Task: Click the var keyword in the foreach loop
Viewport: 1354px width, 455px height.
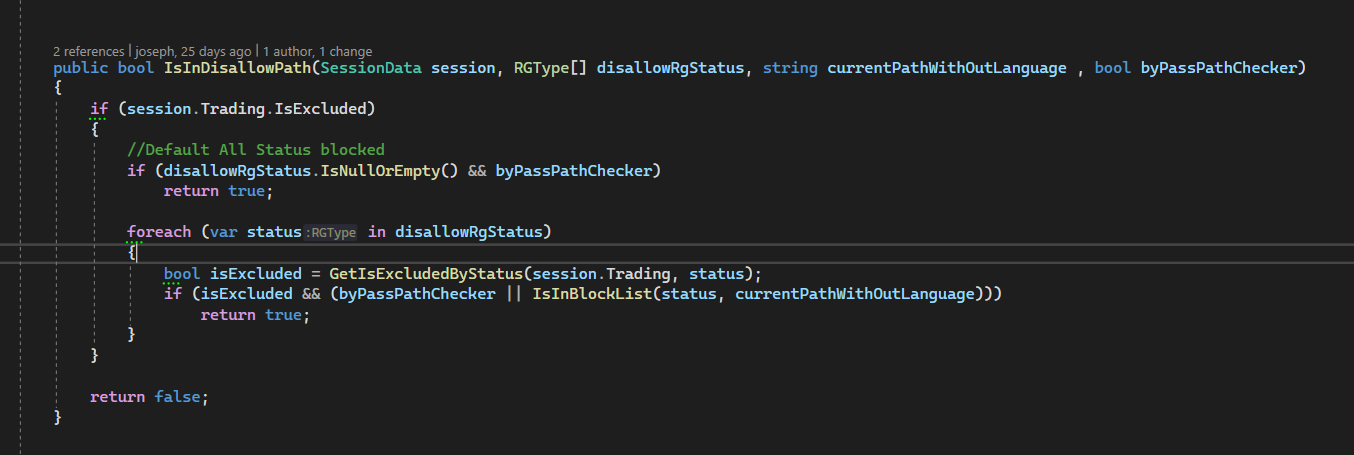Action: point(221,232)
